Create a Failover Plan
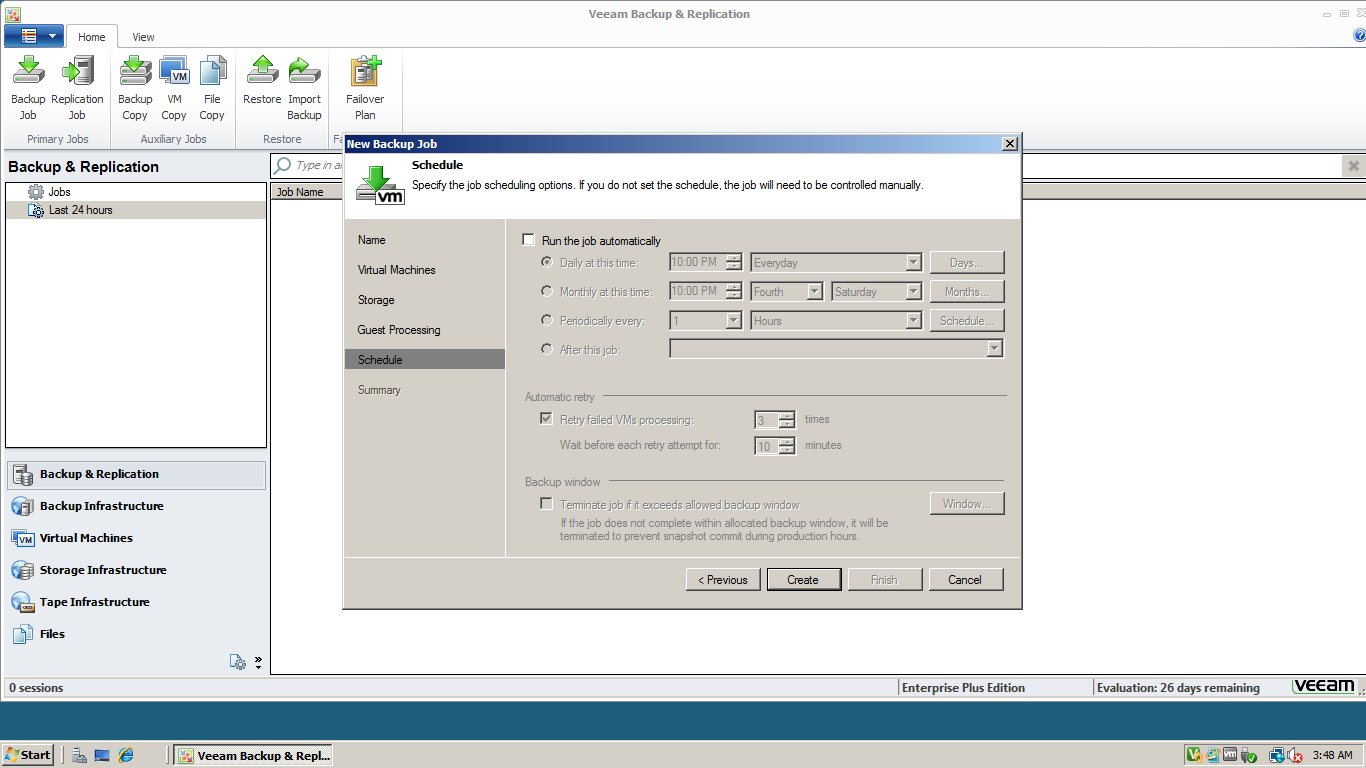Image resolution: width=1366 pixels, height=768 pixels. coord(364,85)
